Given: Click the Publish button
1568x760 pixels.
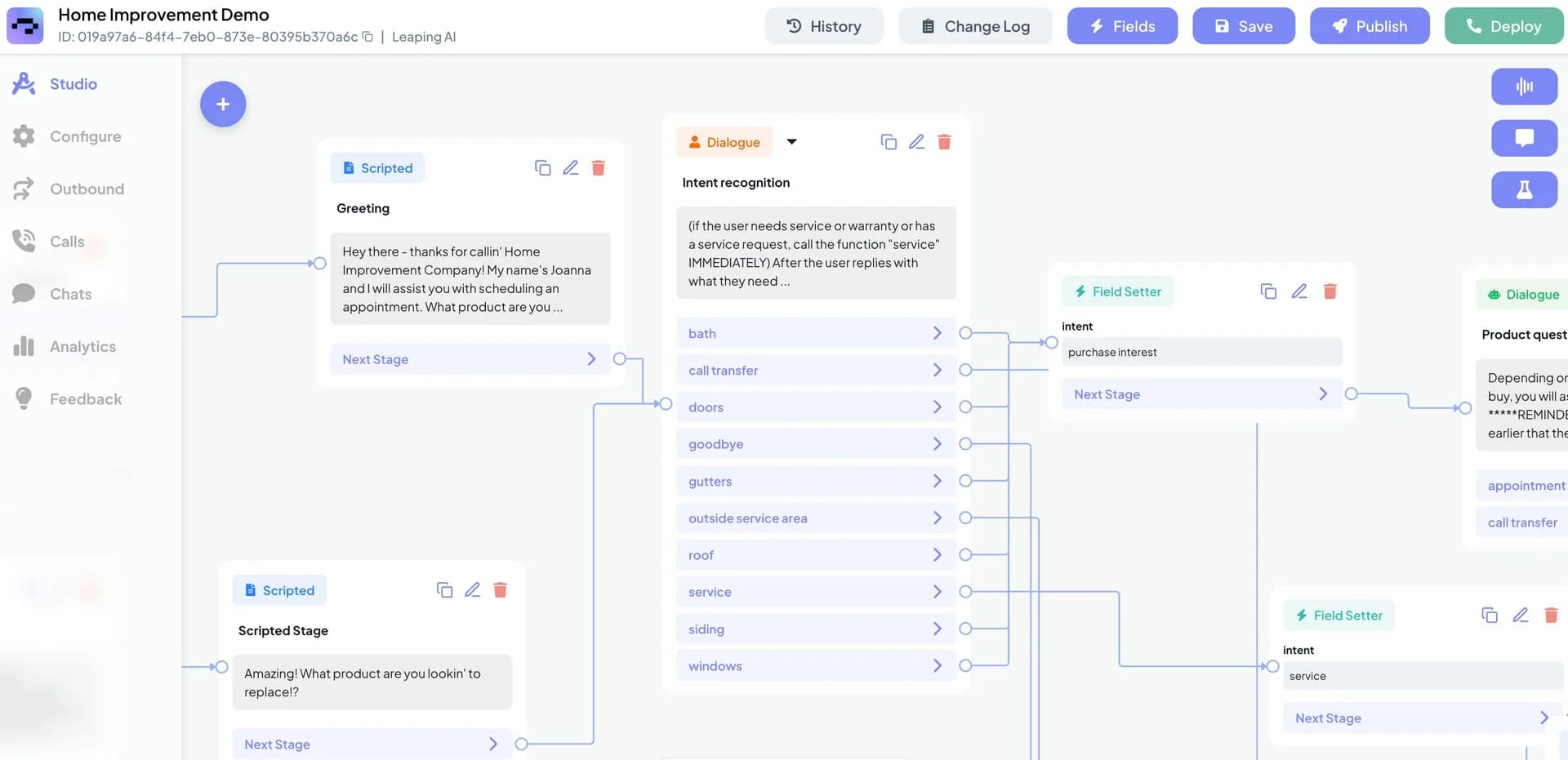Looking at the screenshot, I should 1370,26.
